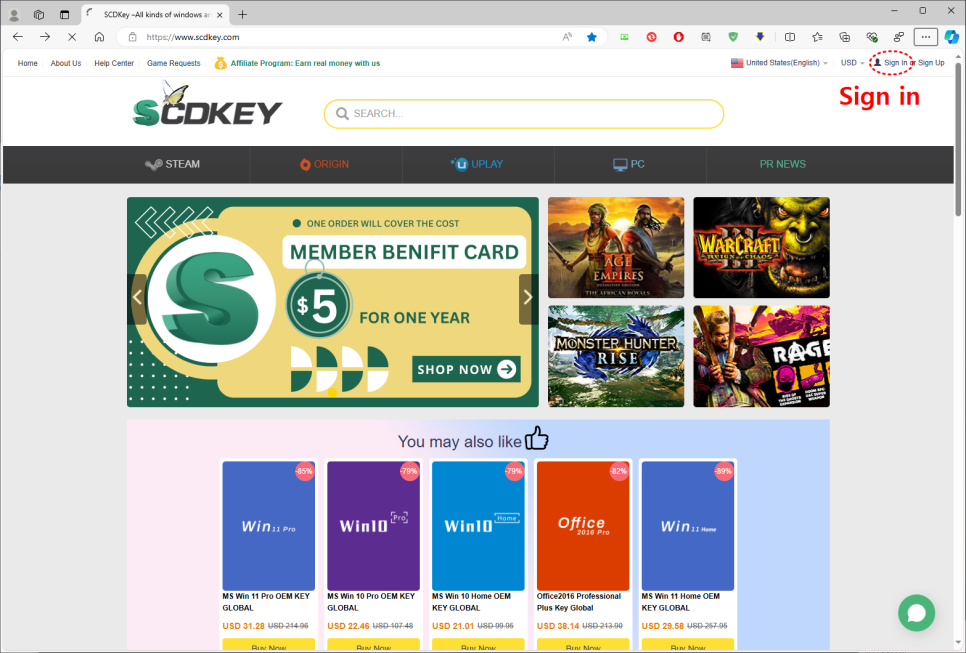This screenshot has width=966, height=653.
Task: Open tab actions menu icon
Action: tap(65, 14)
